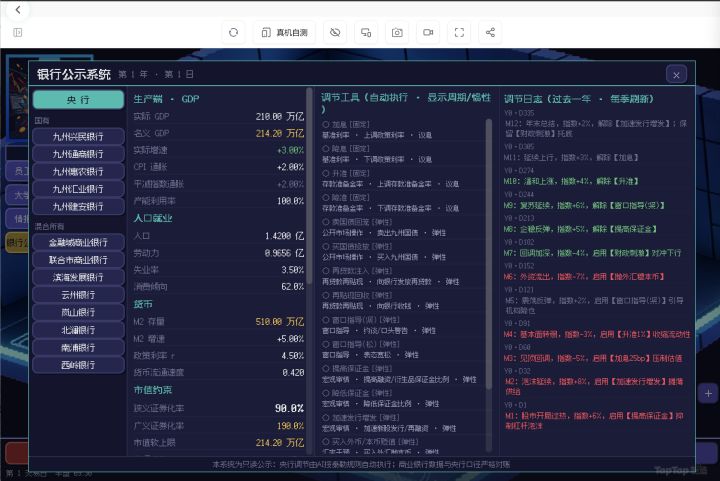720x481 pixels.
Task: Open 九州健安银行 in bank list
Action: (x=79, y=206)
